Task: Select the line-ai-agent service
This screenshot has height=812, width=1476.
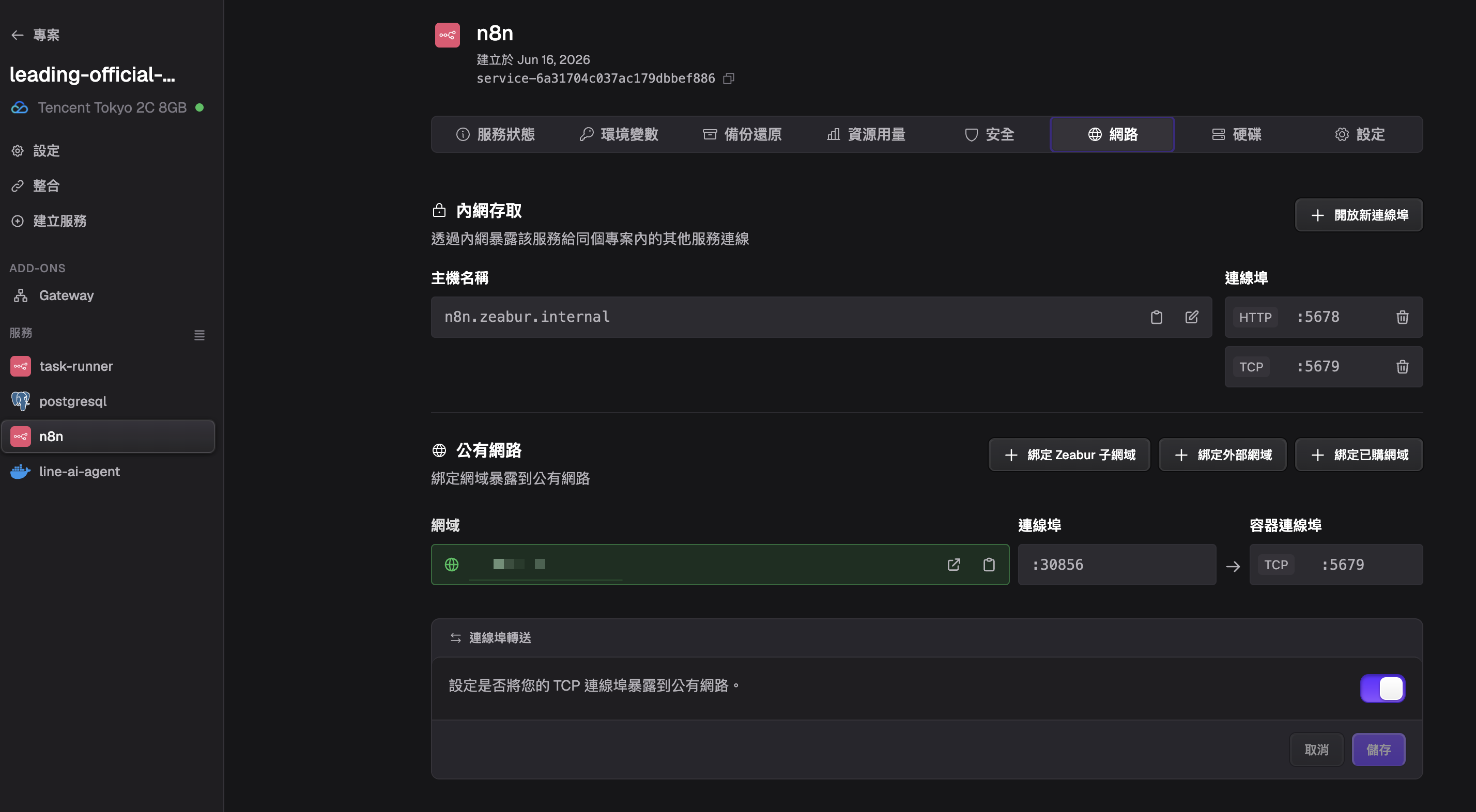Action: pyautogui.click(x=109, y=472)
